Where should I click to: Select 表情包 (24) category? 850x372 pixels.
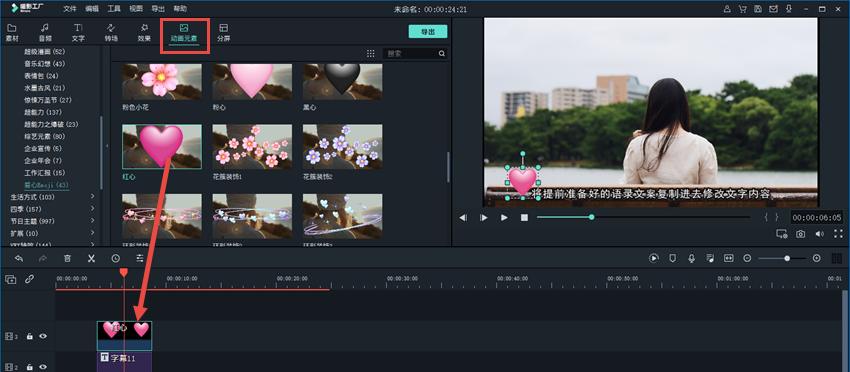tap(41, 75)
